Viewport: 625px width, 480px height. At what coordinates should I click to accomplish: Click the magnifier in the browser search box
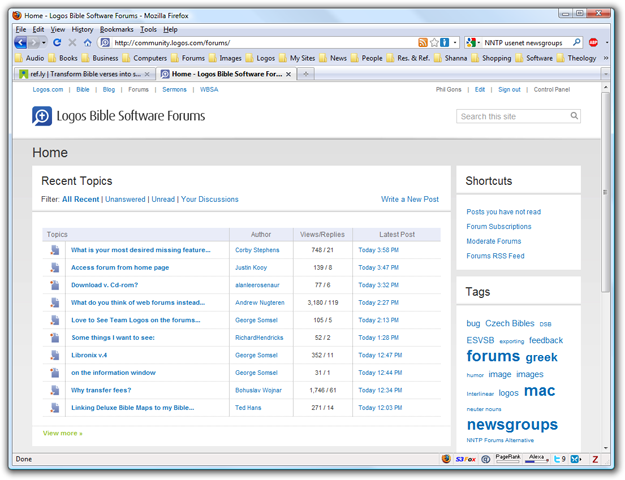[577, 42]
